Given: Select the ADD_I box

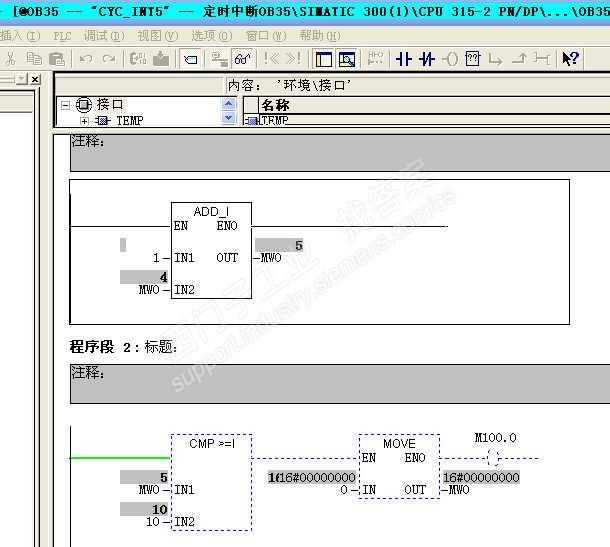Looking at the screenshot, I should click(x=211, y=251).
